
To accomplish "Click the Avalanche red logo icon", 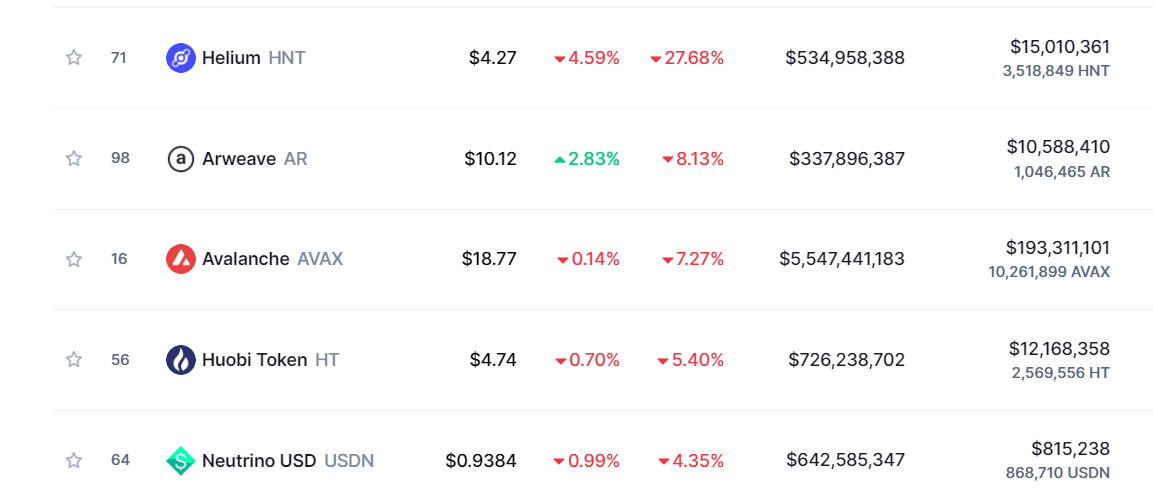I will click(181, 259).
